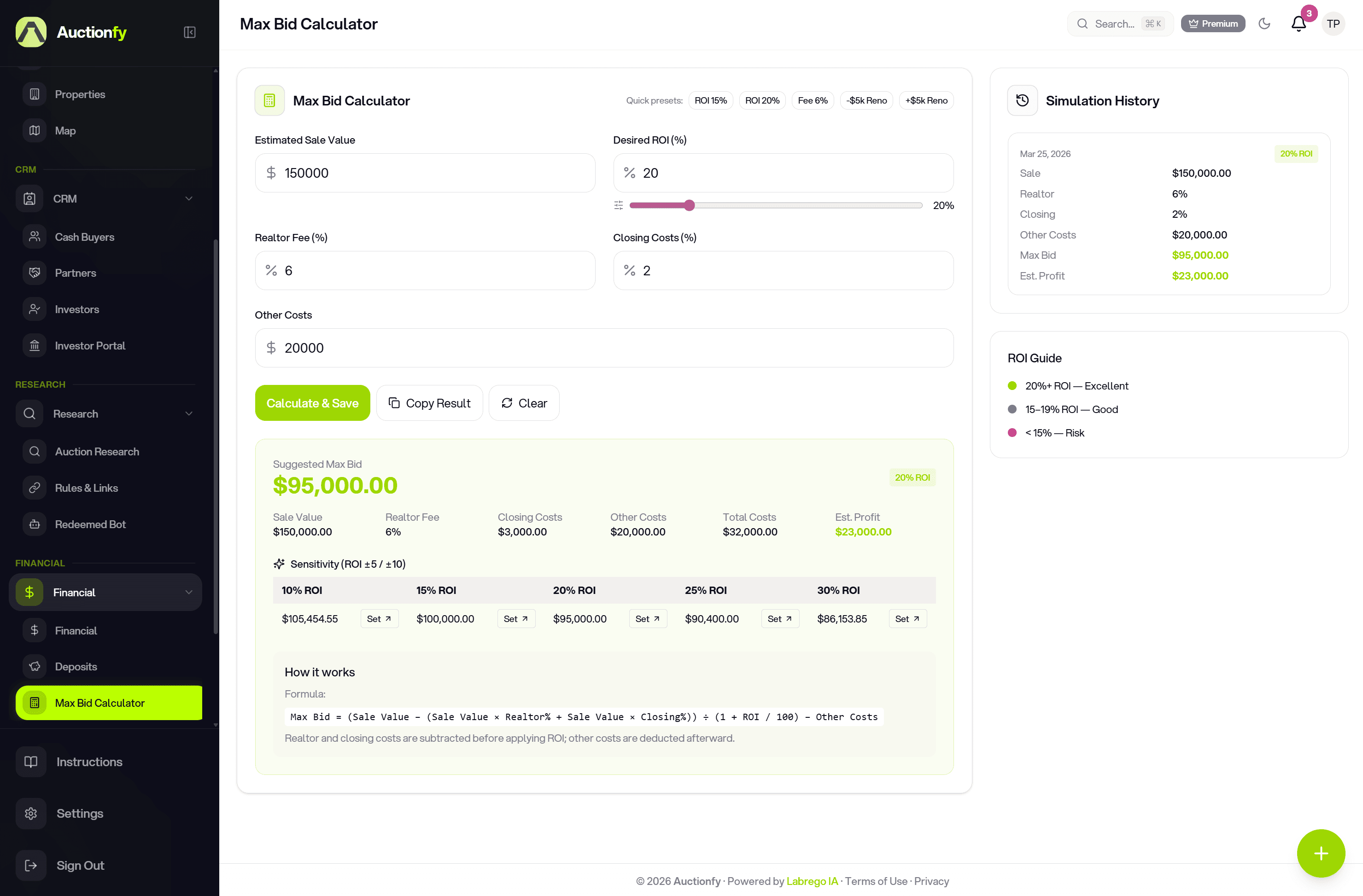Click Calculate & Save button
The height and width of the screenshot is (896, 1363).
pyautogui.click(x=312, y=403)
